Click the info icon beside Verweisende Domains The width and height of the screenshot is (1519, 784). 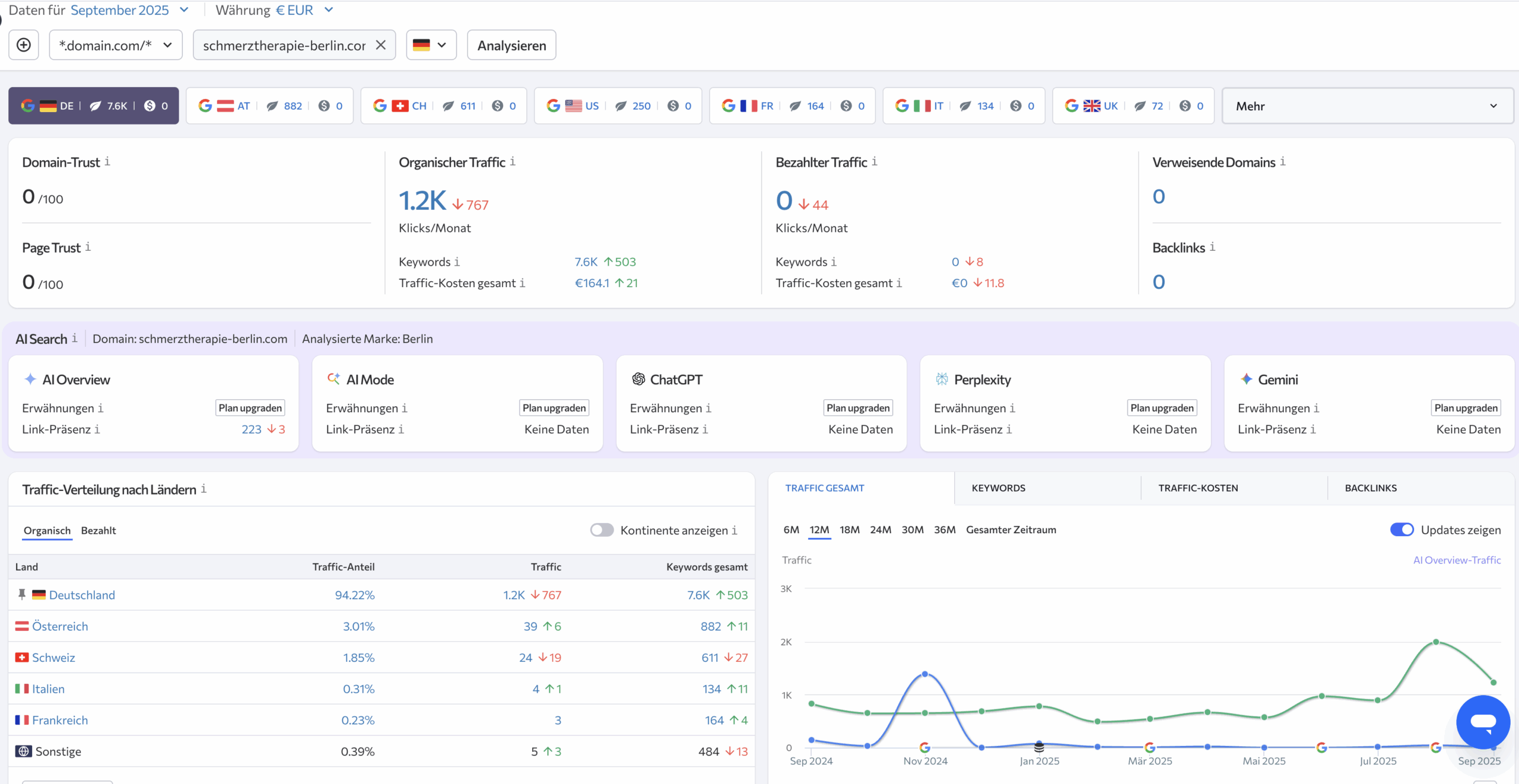tap(1283, 161)
